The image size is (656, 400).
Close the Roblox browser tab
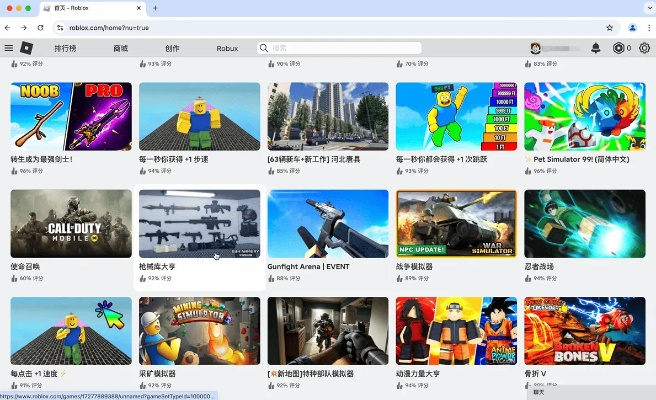[139, 8]
